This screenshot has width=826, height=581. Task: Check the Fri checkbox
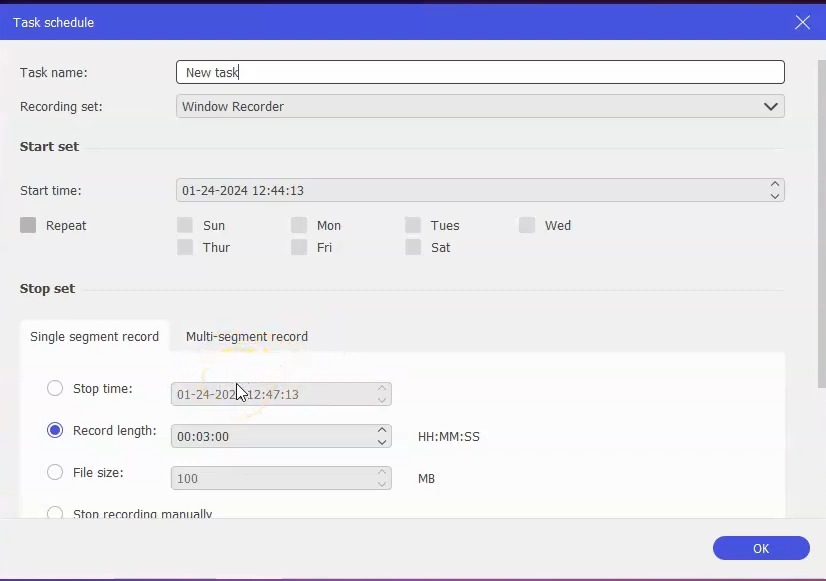click(299, 247)
